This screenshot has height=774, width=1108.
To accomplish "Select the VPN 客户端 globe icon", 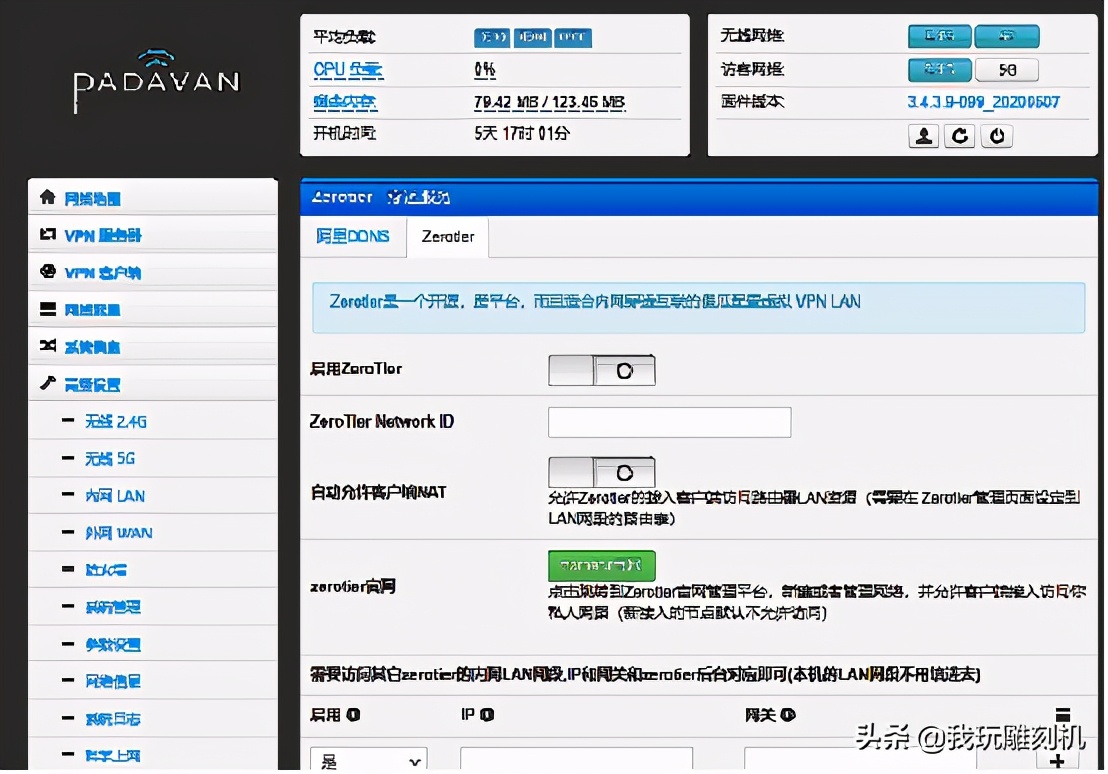I will pyautogui.click(x=49, y=271).
